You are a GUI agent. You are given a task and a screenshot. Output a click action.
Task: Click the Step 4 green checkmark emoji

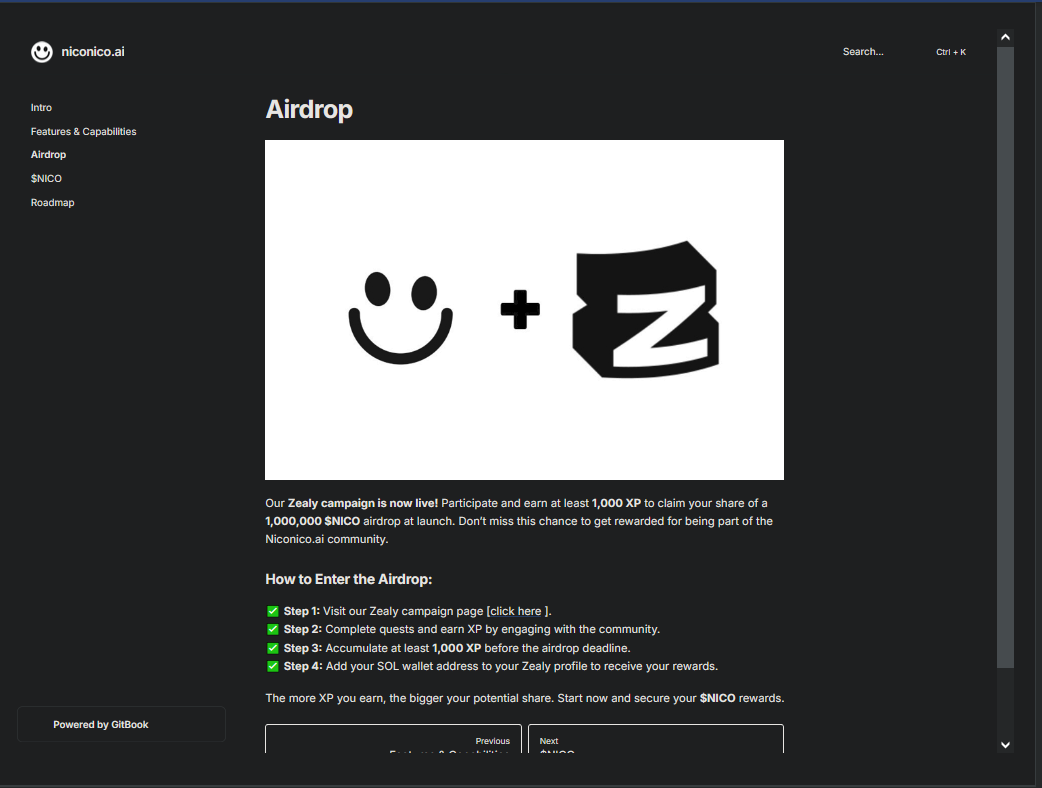pos(272,666)
